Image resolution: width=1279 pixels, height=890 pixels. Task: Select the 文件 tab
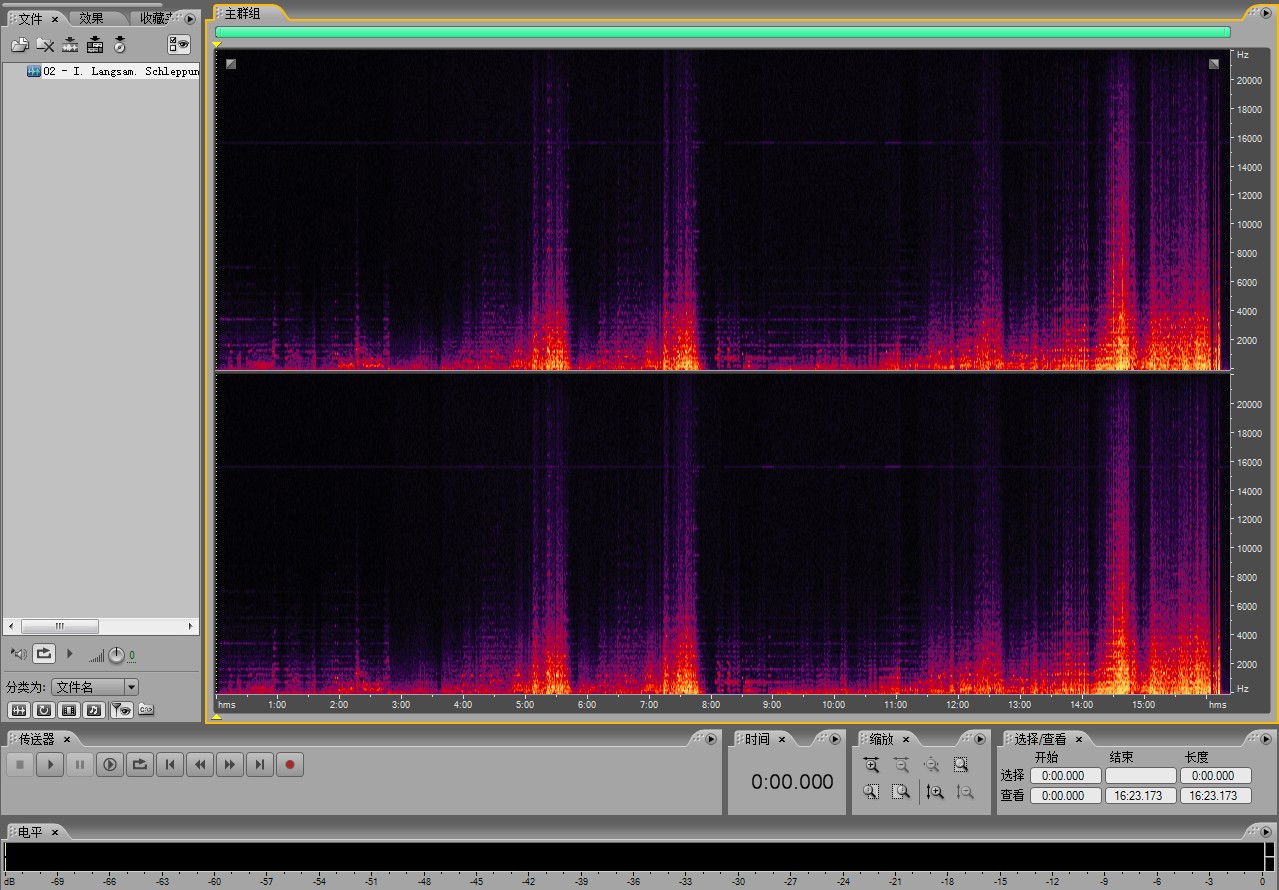click(x=31, y=18)
